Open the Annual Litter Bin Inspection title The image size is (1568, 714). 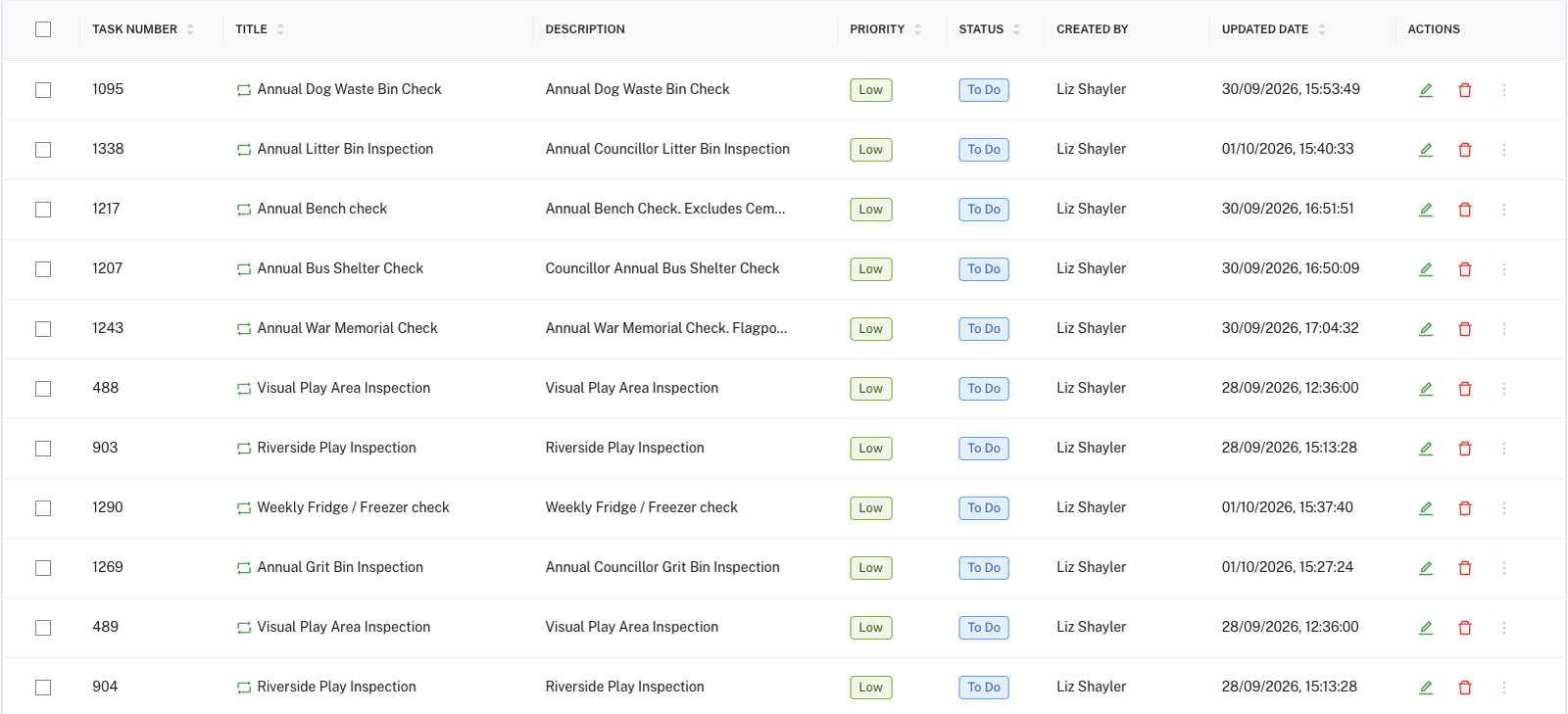click(x=345, y=149)
